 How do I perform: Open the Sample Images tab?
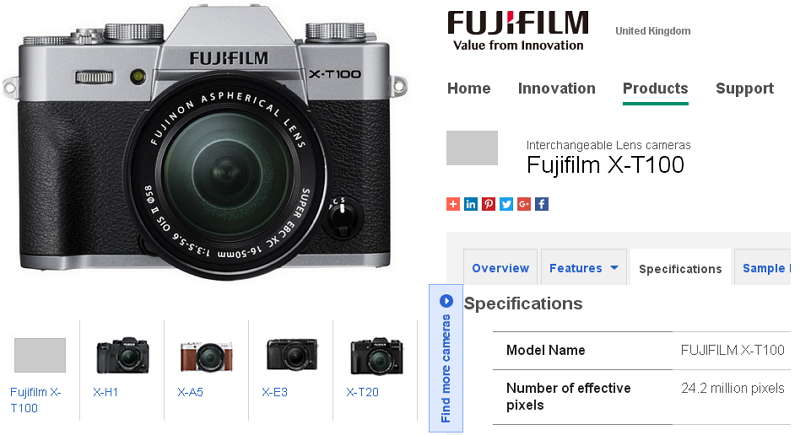tap(764, 268)
